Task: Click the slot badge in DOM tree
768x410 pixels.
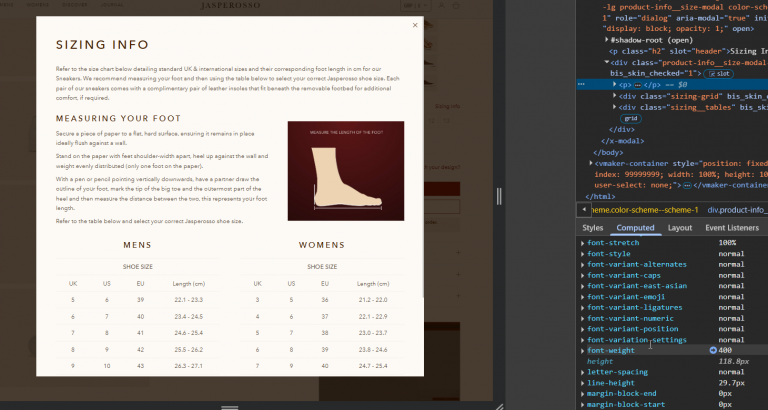Action: (x=719, y=74)
